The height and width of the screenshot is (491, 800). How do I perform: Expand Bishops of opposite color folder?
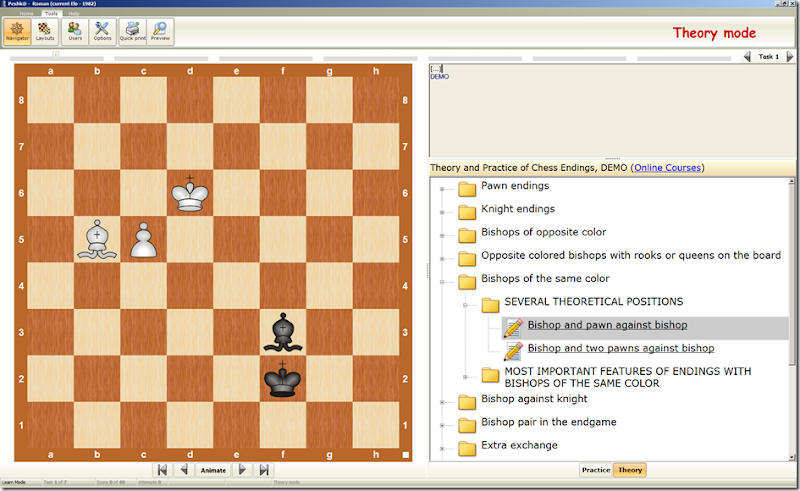(x=442, y=236)
